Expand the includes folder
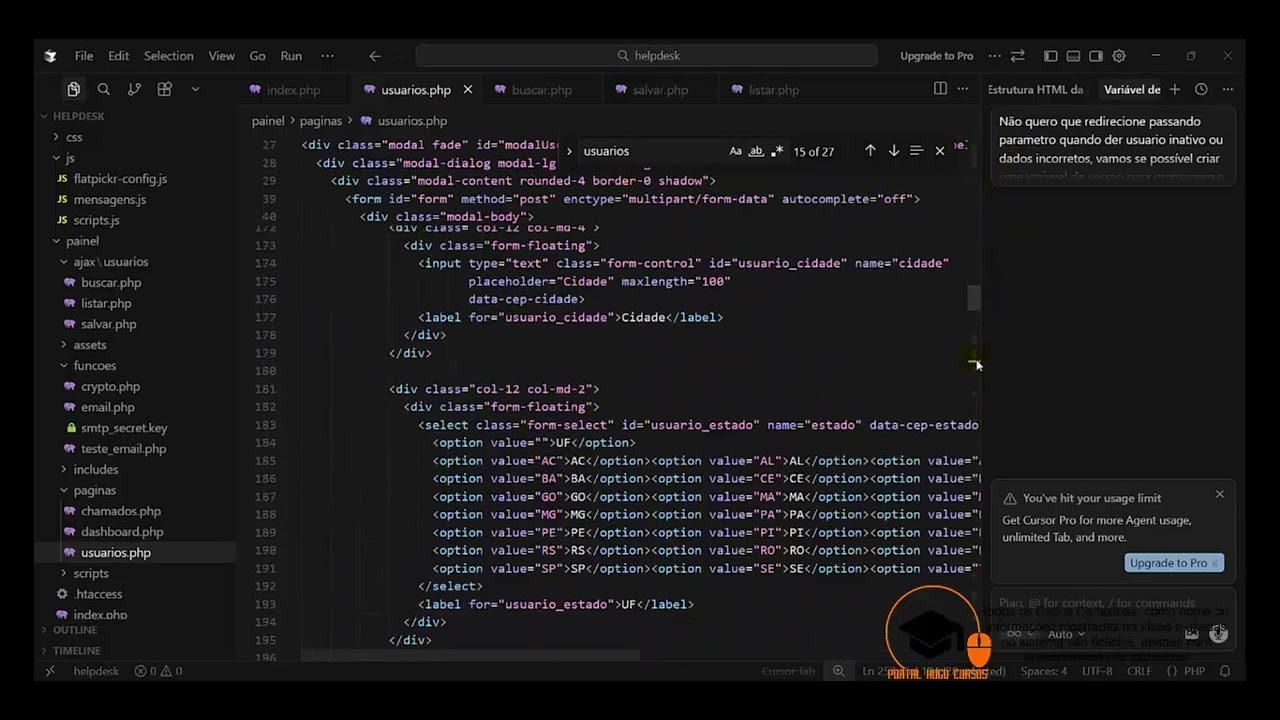The width and height of the screenshot is (1280, 720). pyautogui.click(x=95, y=470)
